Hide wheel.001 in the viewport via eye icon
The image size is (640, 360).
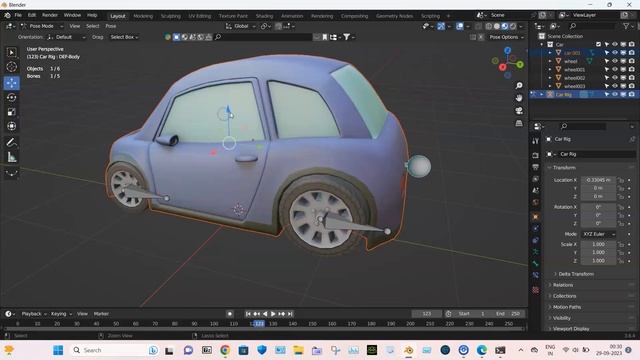(x=615, y=69)
